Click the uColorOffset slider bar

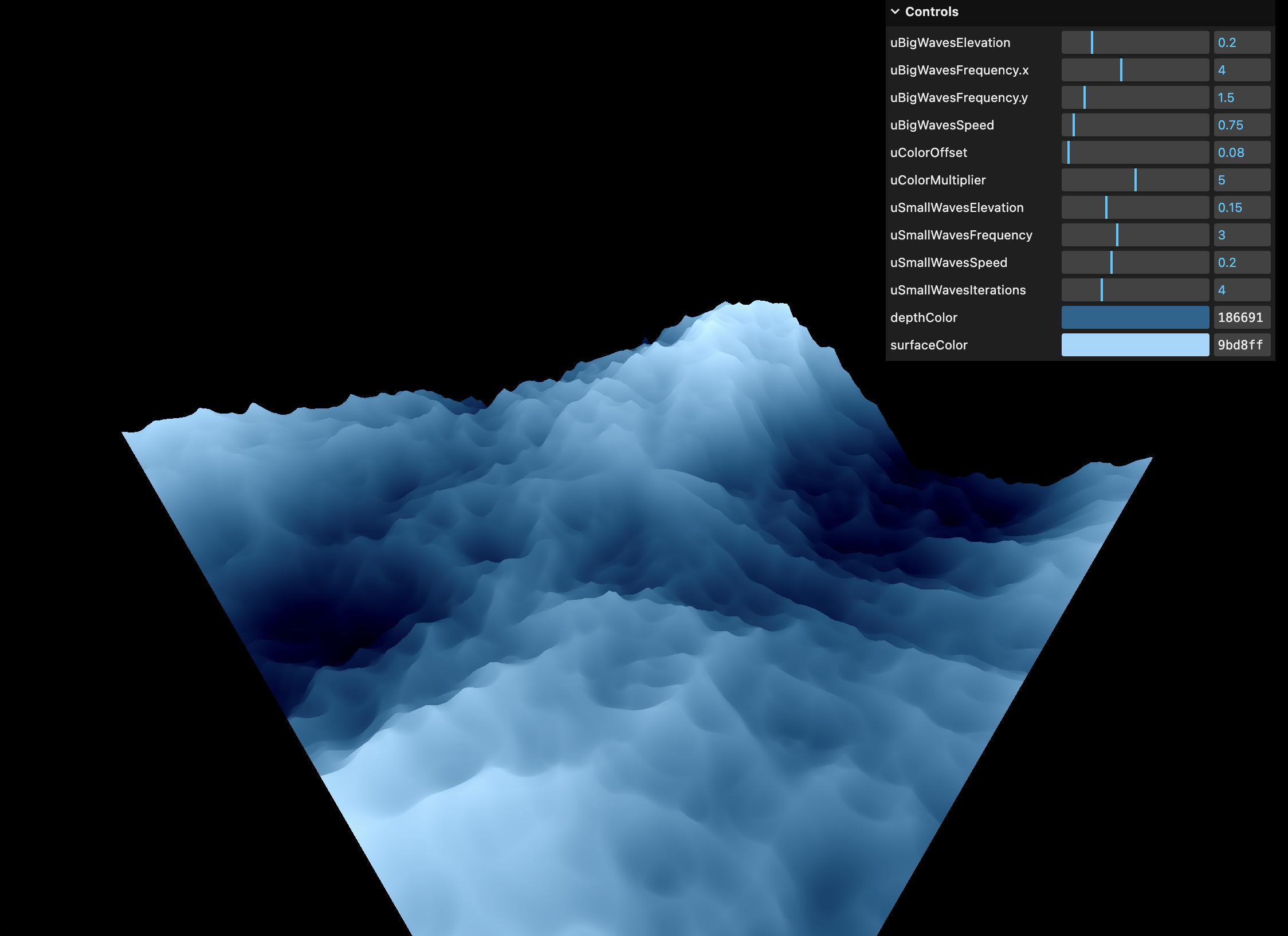(1134, 152)
